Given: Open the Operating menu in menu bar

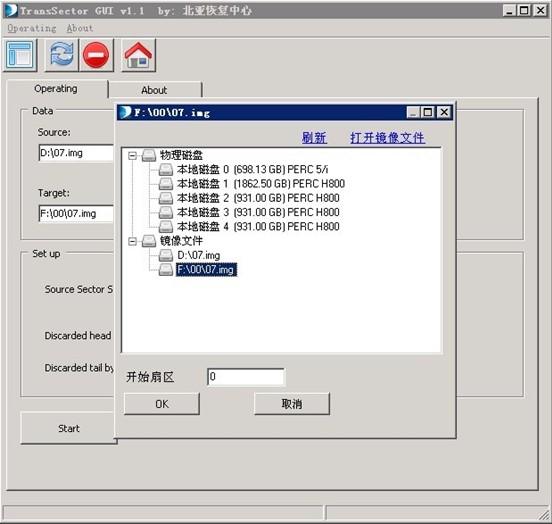Looking at the screenshot, I should [x=32, y=28].
